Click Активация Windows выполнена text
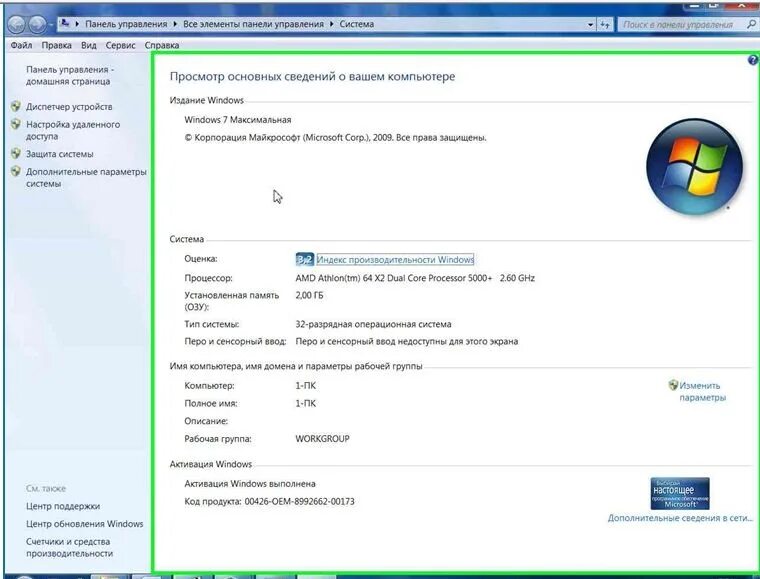Image resolution: width=760 pixels, height=579 pixels. [x=250, y=484]
